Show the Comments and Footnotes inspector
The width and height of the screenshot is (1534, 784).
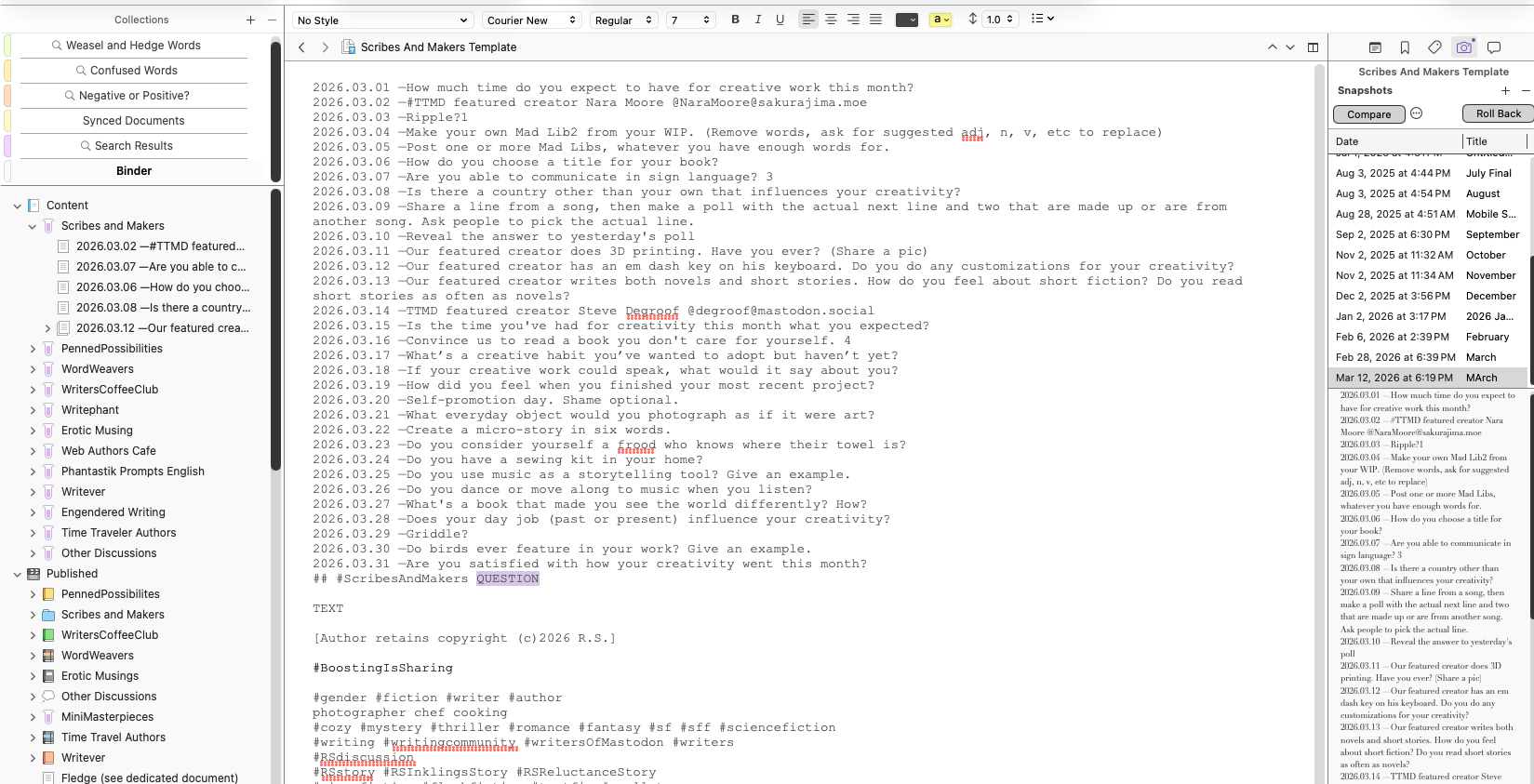pos(1494,47)
